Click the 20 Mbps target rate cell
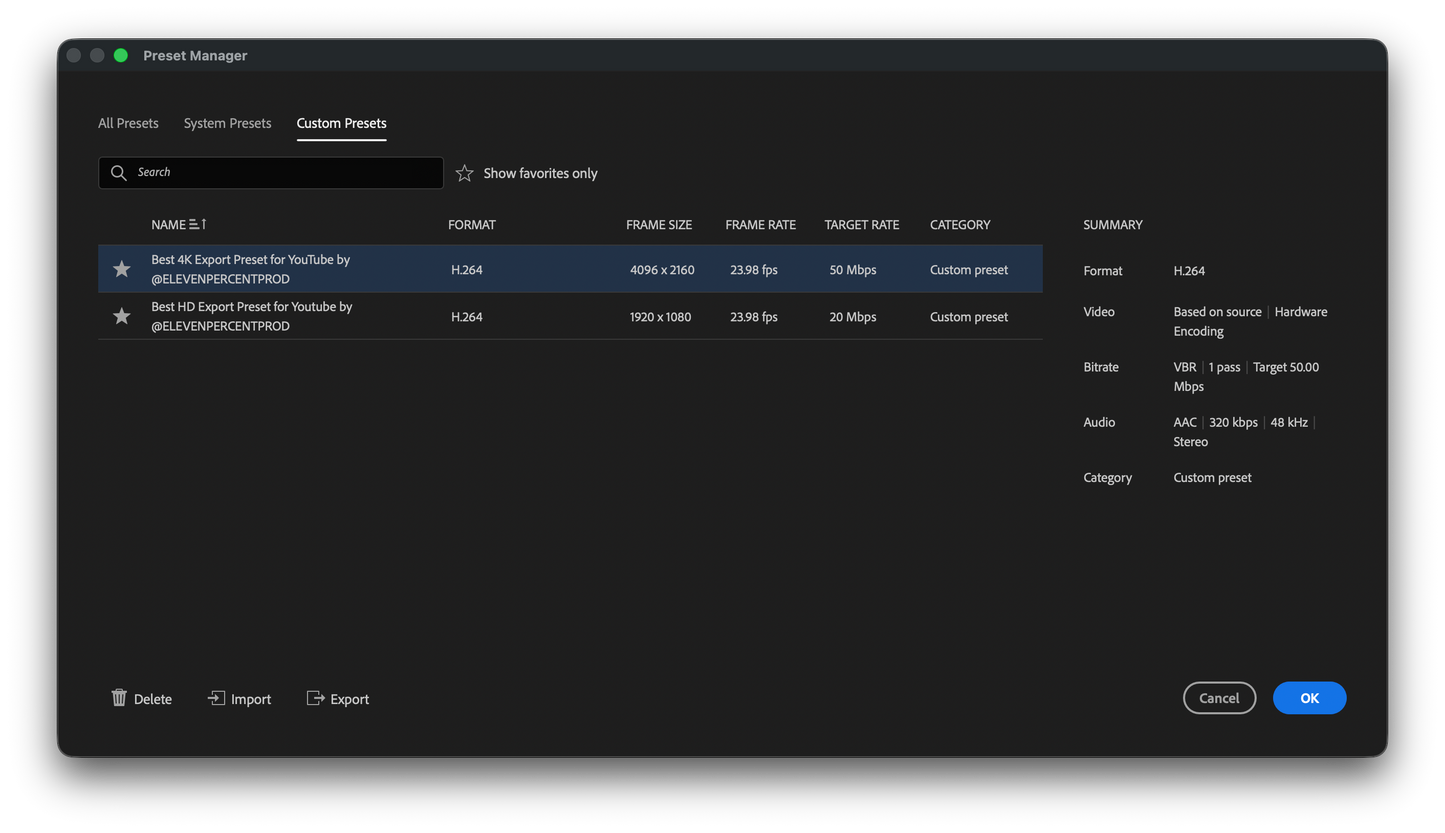 coord(853,317)
